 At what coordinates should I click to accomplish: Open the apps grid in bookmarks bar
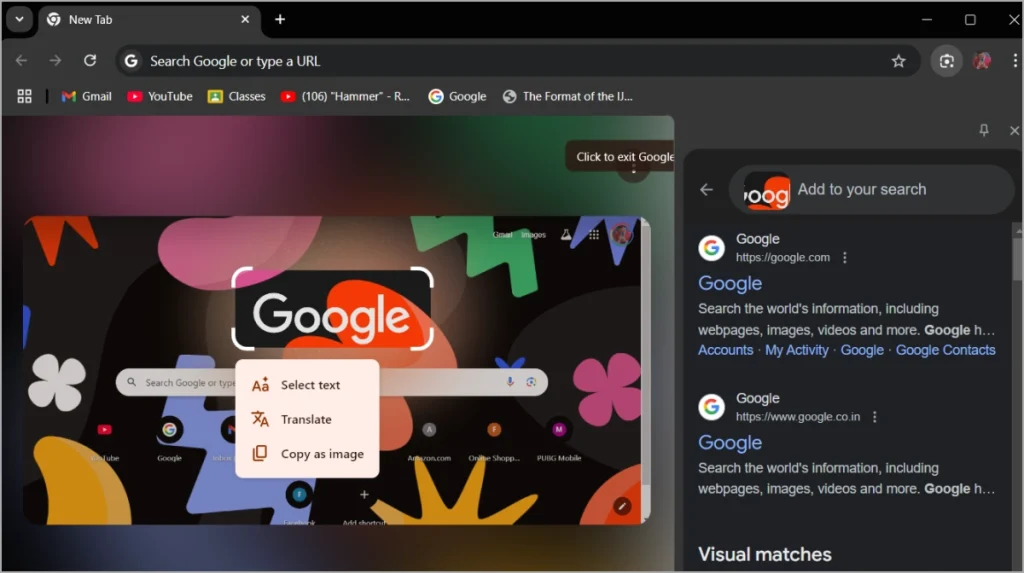click(25, 96)
